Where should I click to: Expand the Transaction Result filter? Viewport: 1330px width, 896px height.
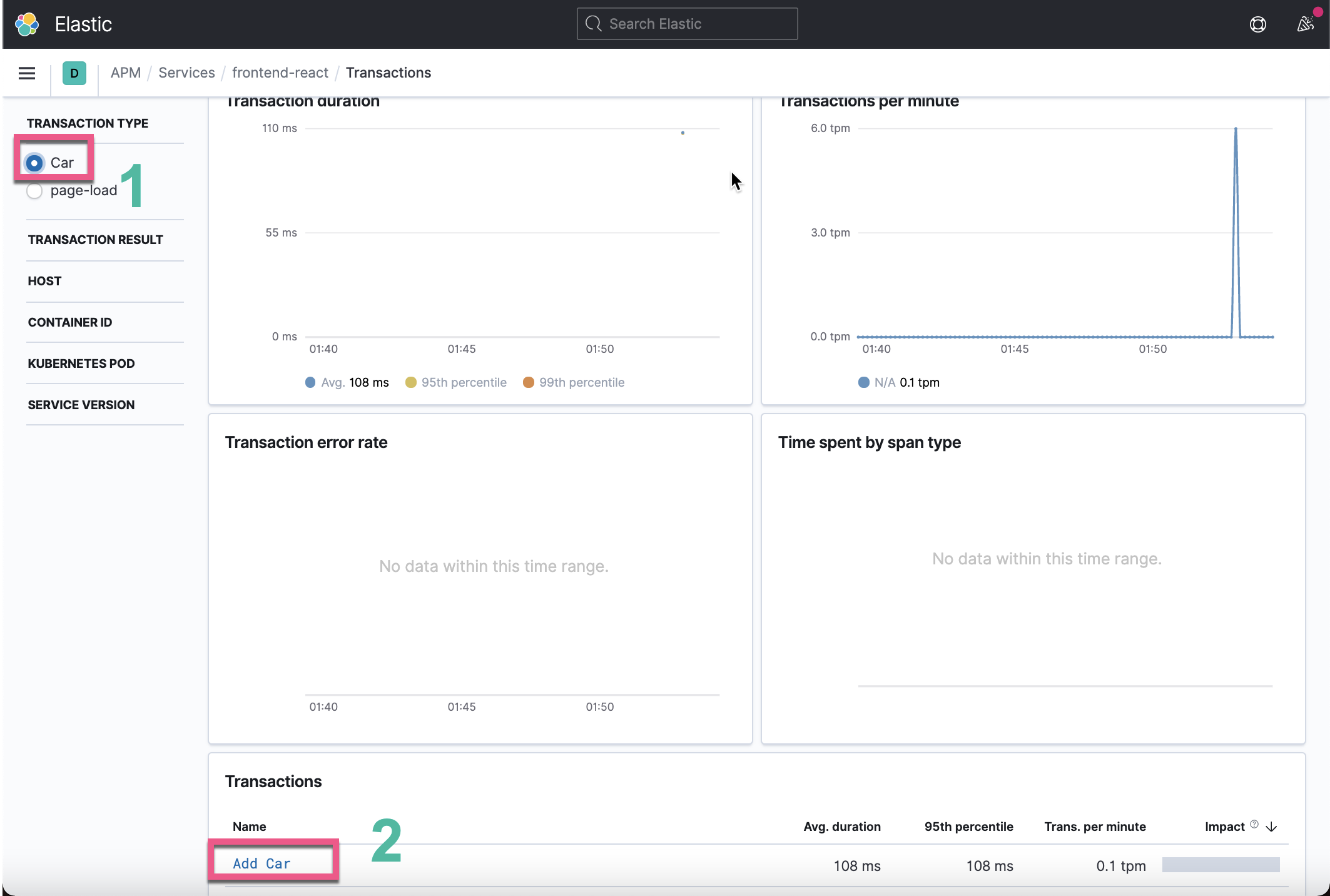[x=95, y=239]
